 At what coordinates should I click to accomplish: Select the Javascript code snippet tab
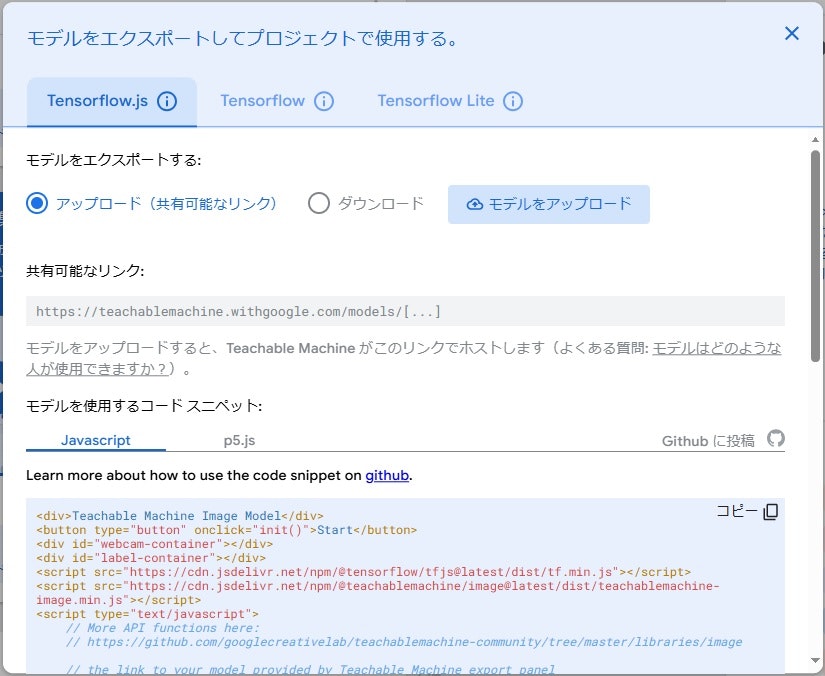95,440
